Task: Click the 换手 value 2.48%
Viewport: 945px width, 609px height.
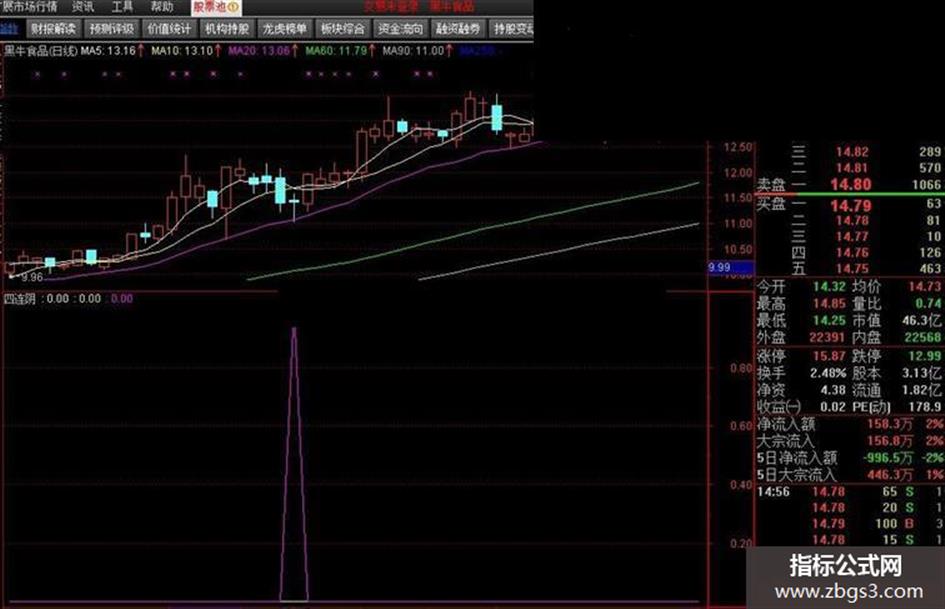Action: (x=828, y=373)
